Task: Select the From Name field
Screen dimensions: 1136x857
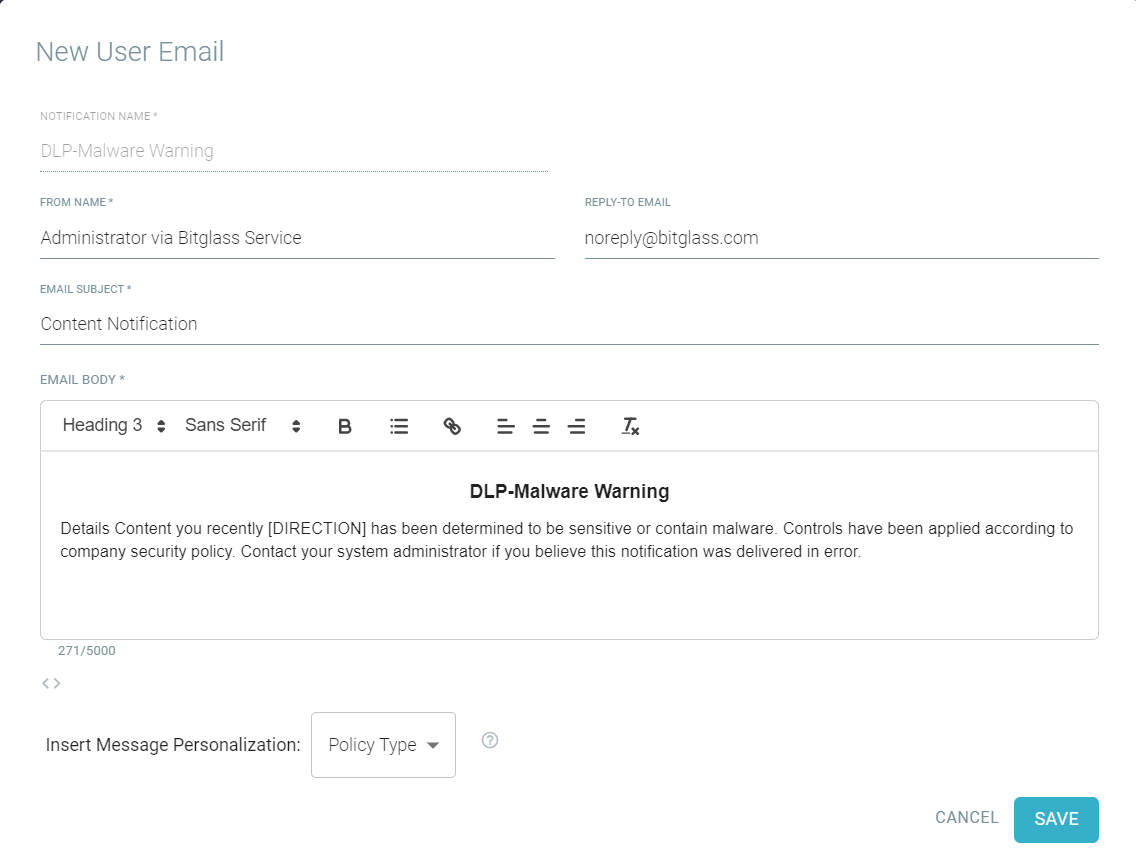Action: (x=297, y=238)
